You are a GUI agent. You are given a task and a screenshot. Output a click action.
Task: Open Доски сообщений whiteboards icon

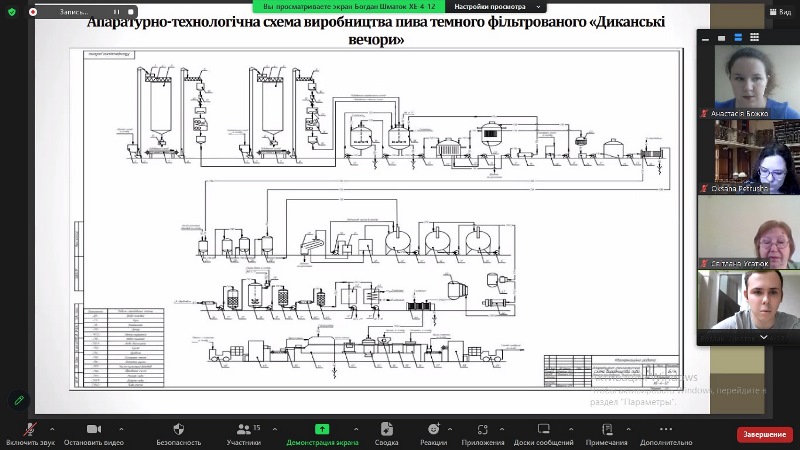(544, 429)
